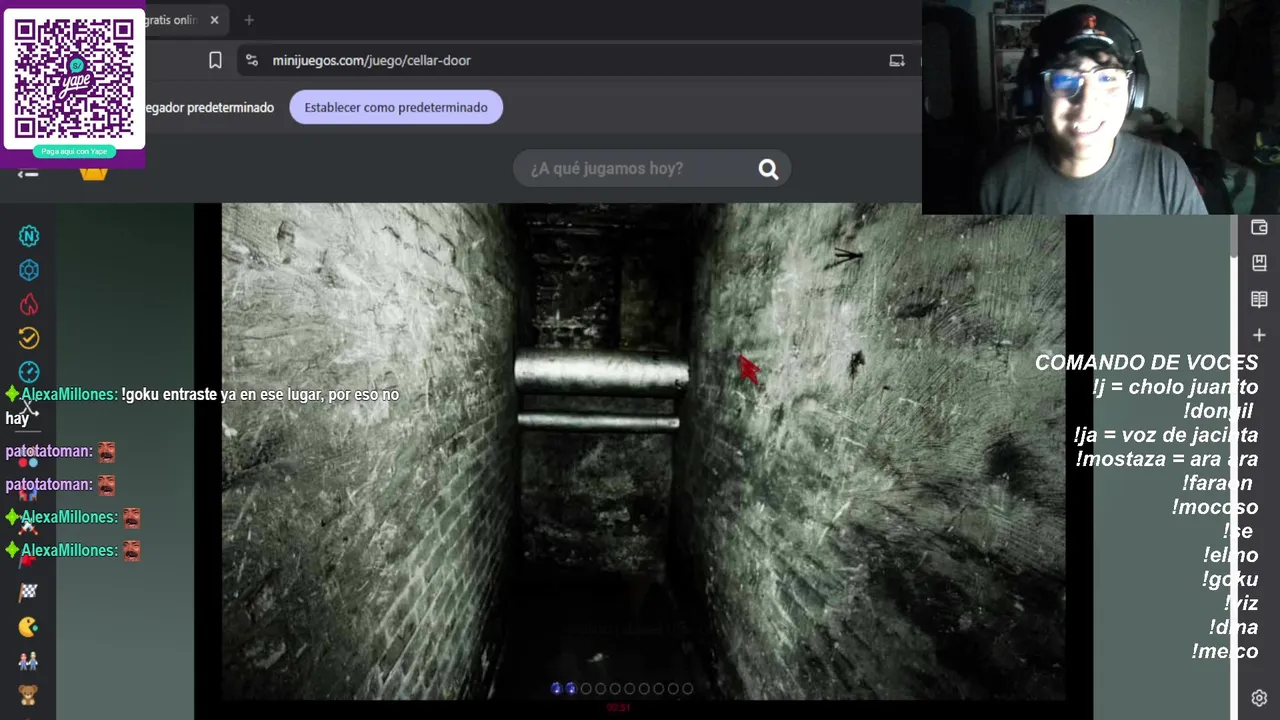1280x720 pixels.
Task: Click the orange icon beside the back arrow
Action: [x=93, y=174]
